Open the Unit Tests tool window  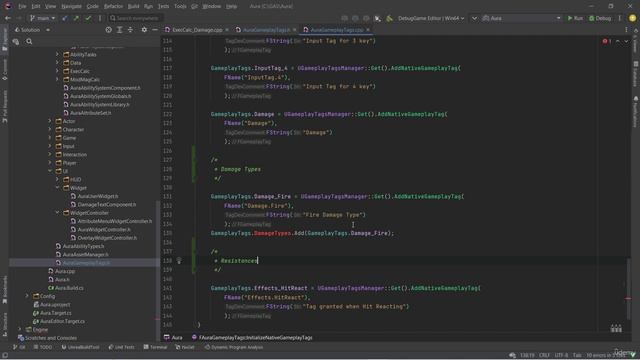point(121,347)
